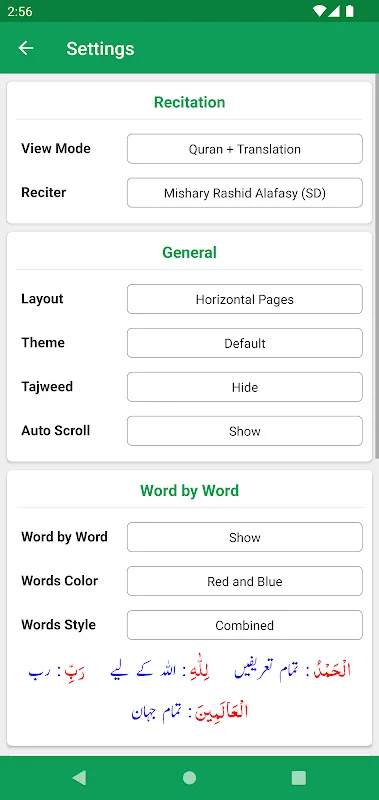The image size is (379, 800).
Task: Open the View Mode dropdown
Action: (x=245, y=149)
